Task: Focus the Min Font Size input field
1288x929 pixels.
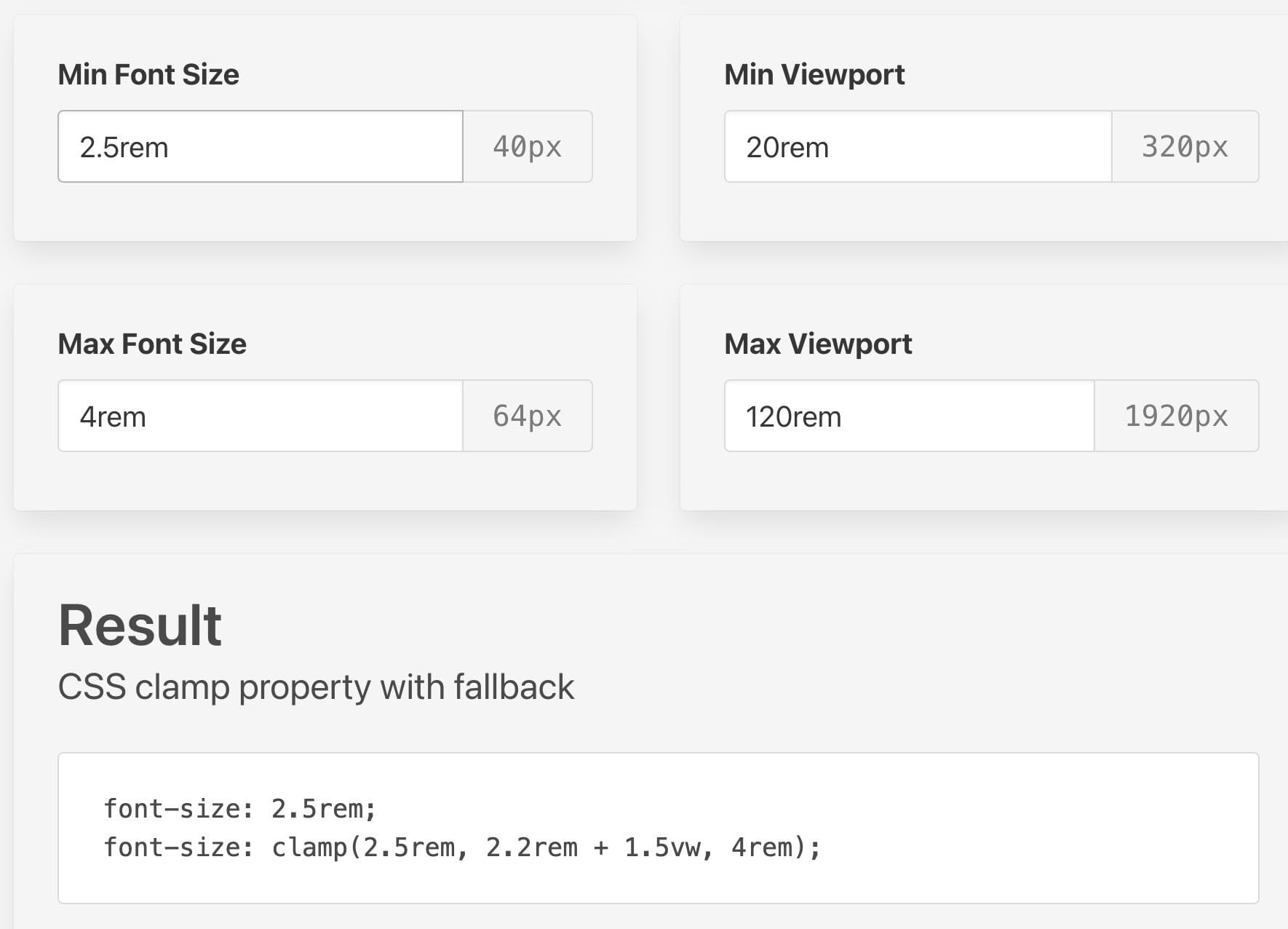Action: point(261,146)
